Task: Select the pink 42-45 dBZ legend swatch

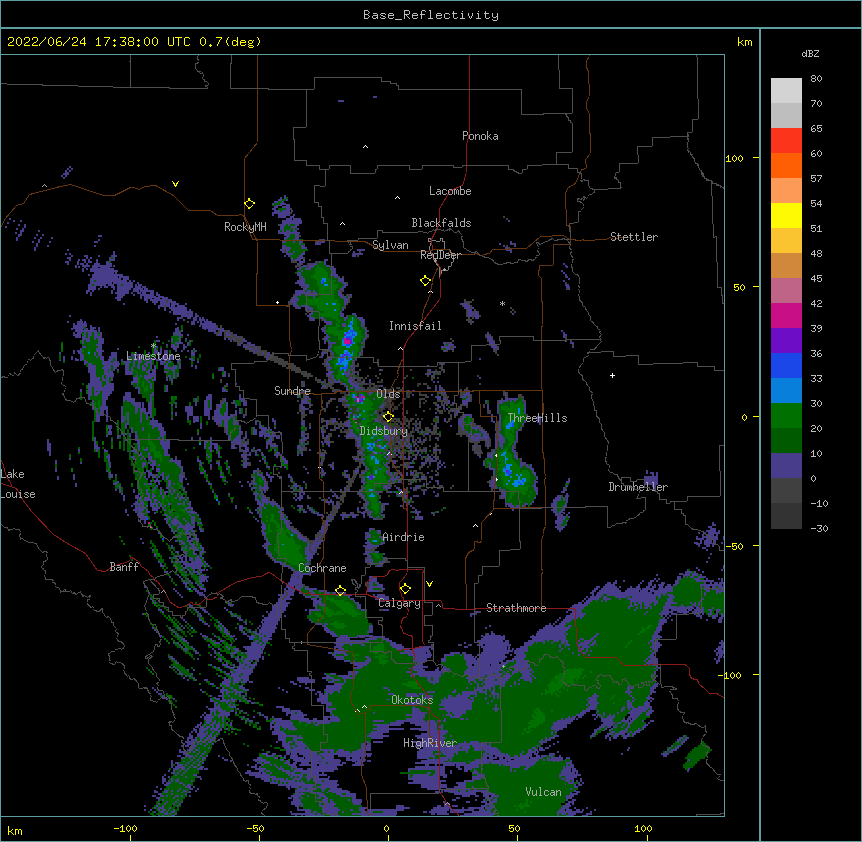Action: point(786,291)
